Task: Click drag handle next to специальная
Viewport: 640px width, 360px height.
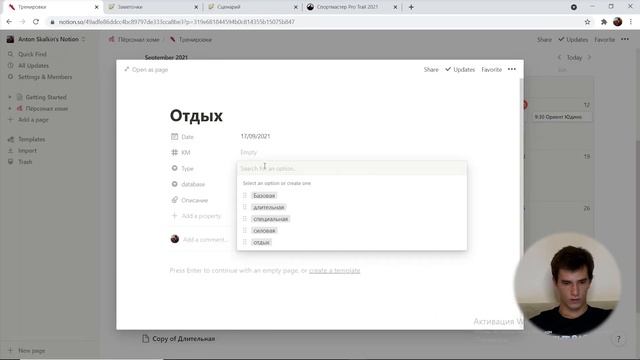Action: [x=245, y=219]
